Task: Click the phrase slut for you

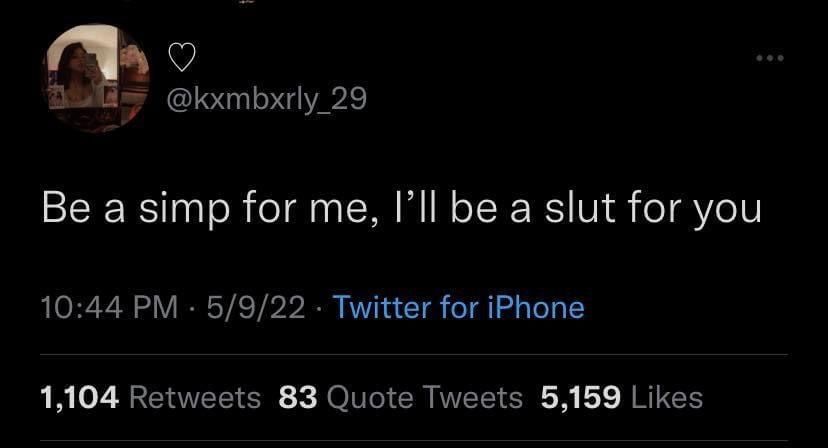Action: point(653,209)
